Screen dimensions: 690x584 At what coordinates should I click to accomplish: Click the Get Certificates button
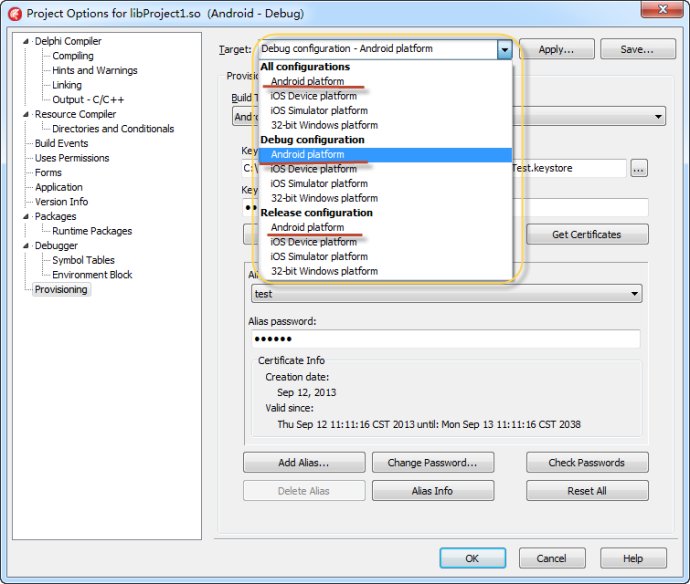tap(587, 235)
